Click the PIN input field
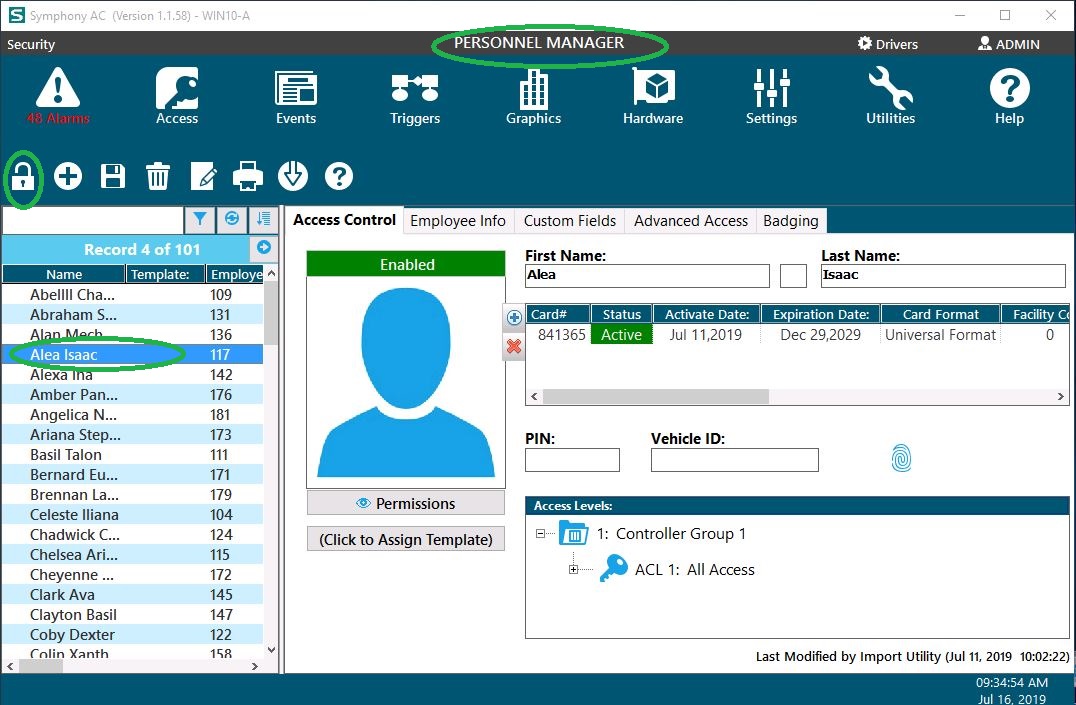Screen dimensions: 1076x705 coord(572,459)
